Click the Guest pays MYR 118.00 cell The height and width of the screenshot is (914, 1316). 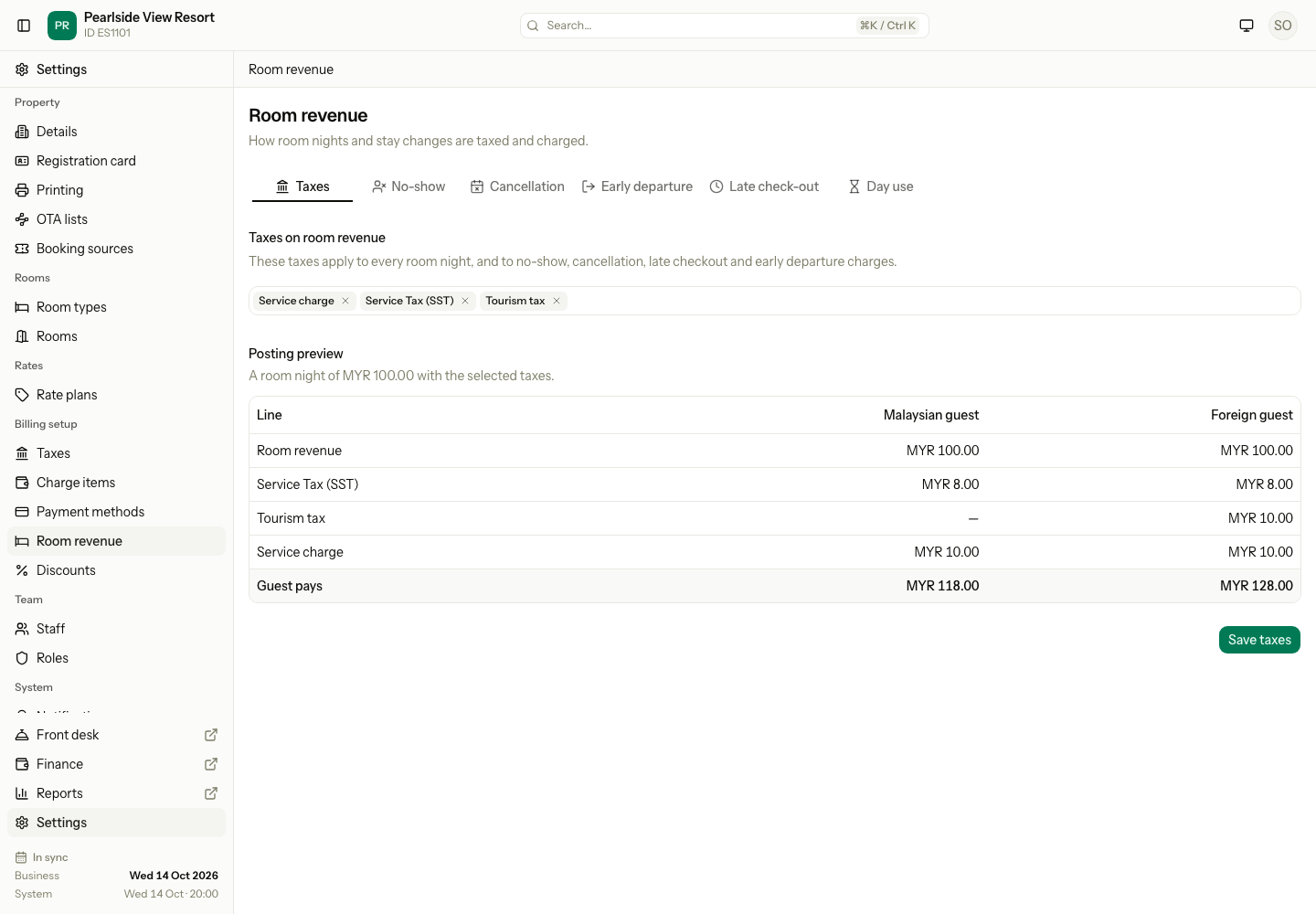[942, 586]
